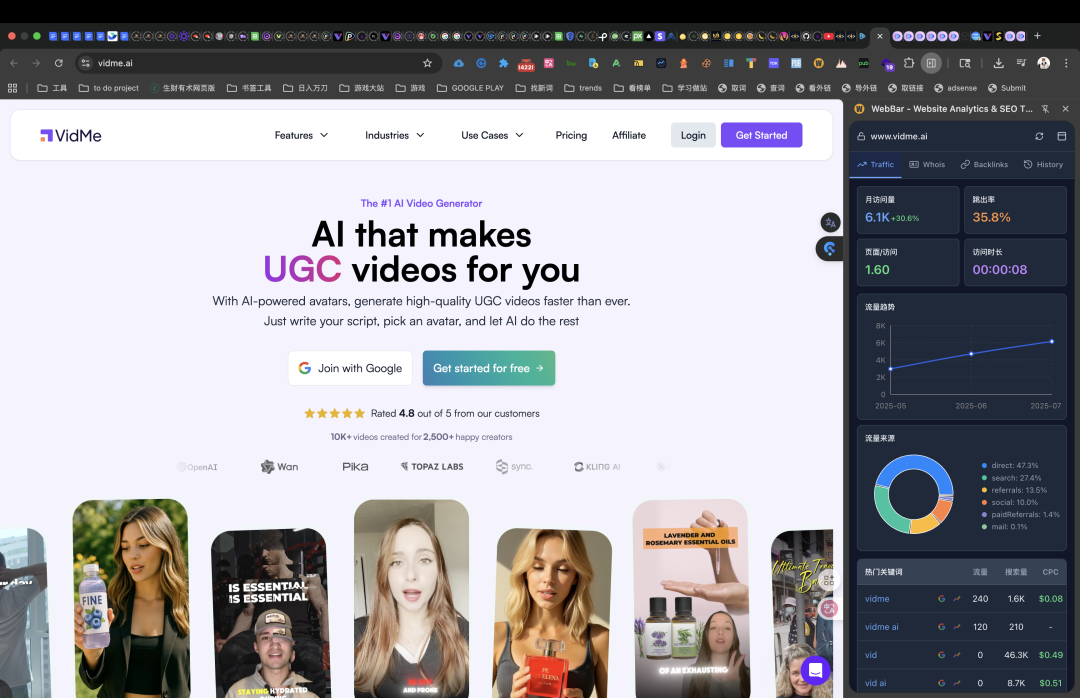Click the purple Get Started button
1080x698 pixels.
click(761, 135)
